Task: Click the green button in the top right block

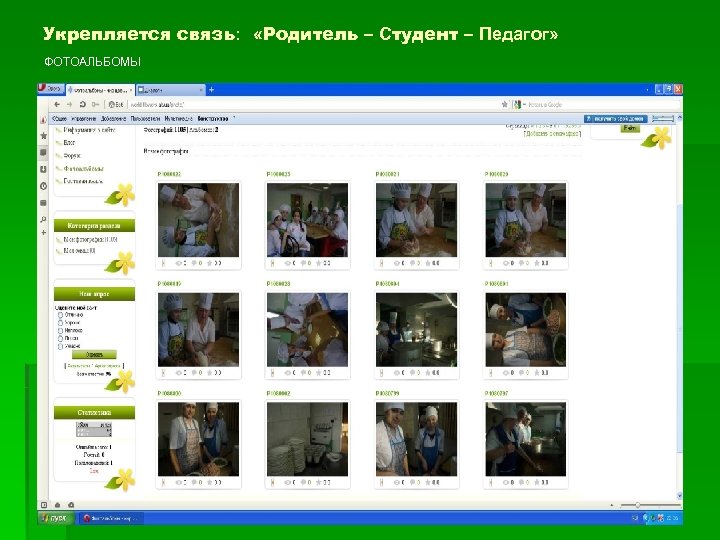Action: (630, 129)
